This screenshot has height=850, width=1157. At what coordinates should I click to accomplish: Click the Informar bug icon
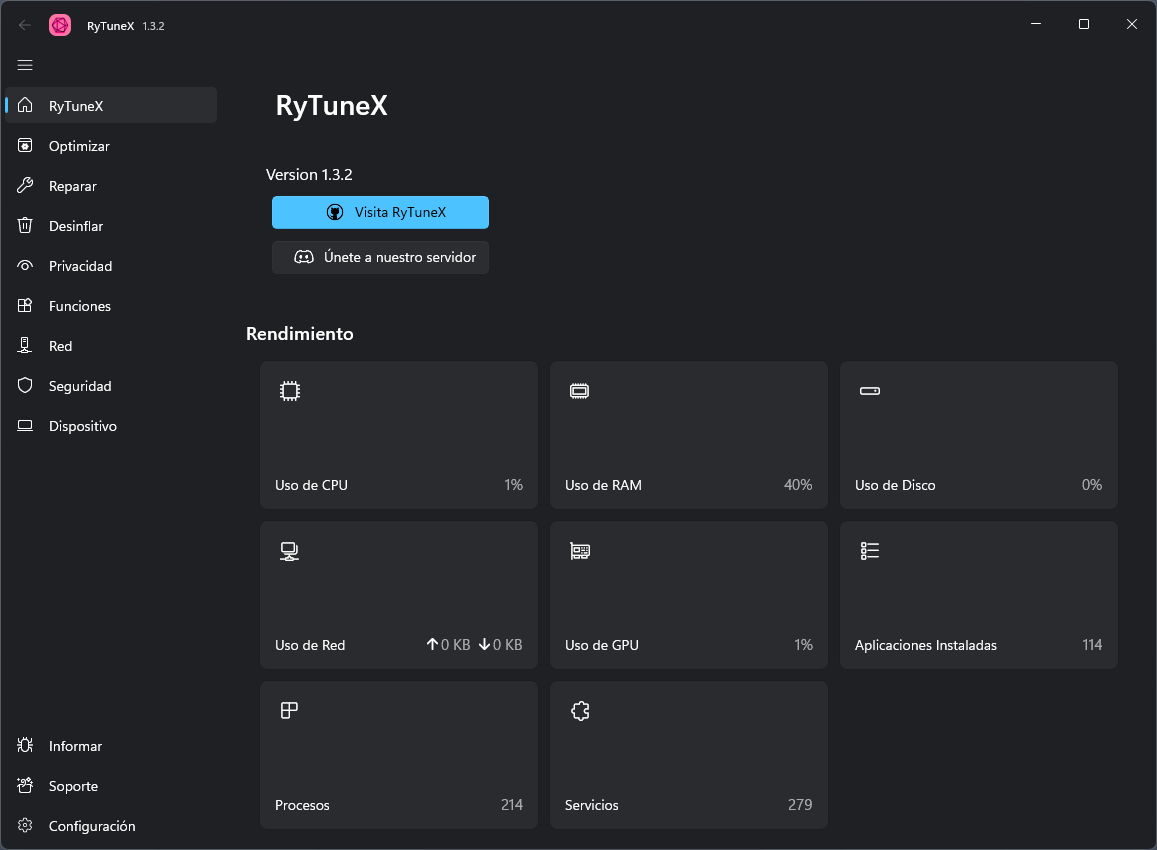tap(26, 746)
